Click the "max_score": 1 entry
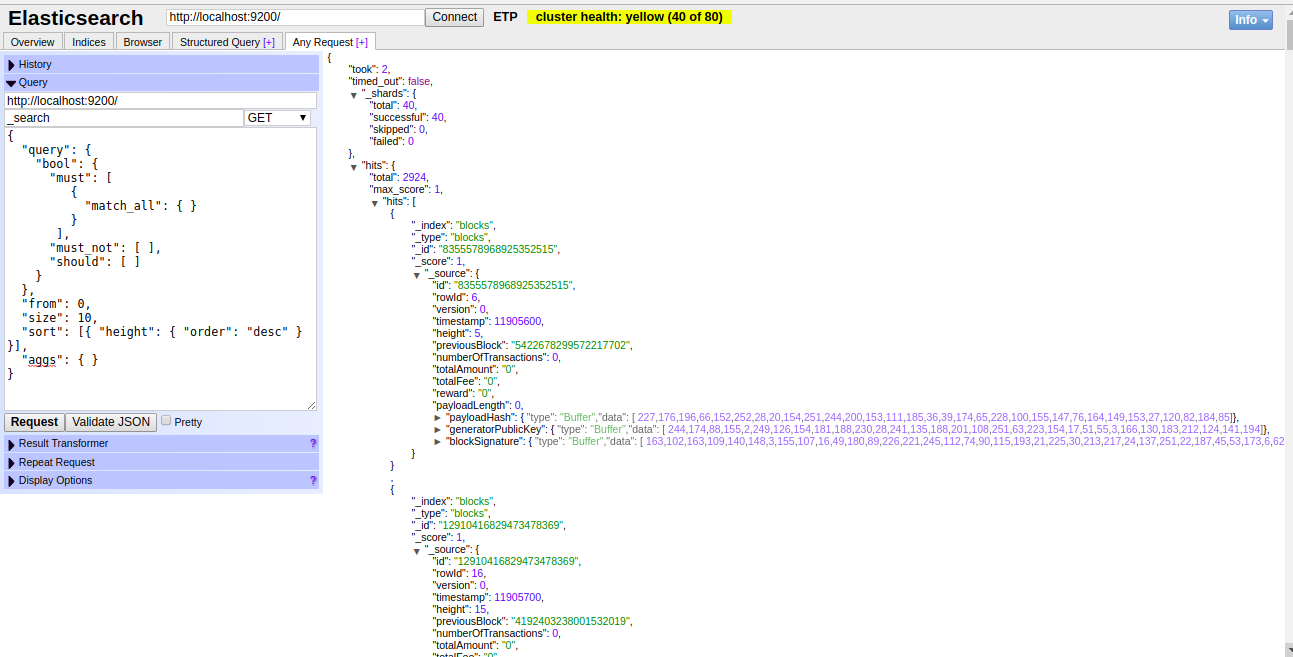This screenshot has width=1293, height=657. pos(406,189)
